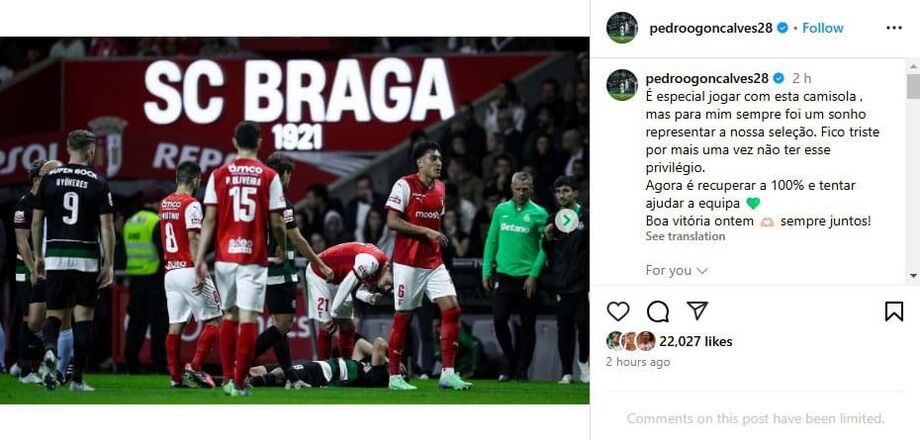920x440 pixels.
Task: Open profile avatar in post header
Action: 622,28
